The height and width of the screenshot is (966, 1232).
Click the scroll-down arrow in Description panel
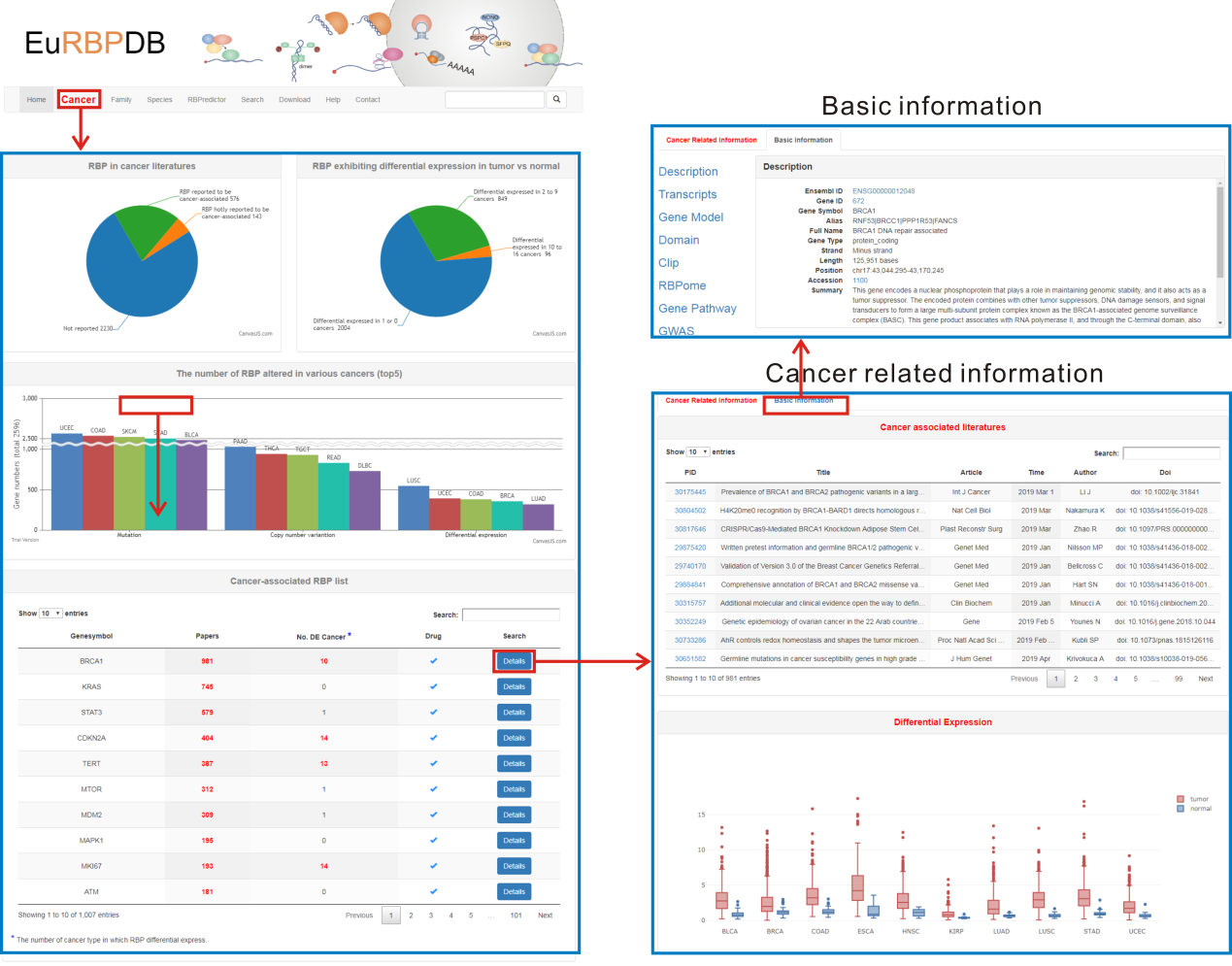point(1220,322)
